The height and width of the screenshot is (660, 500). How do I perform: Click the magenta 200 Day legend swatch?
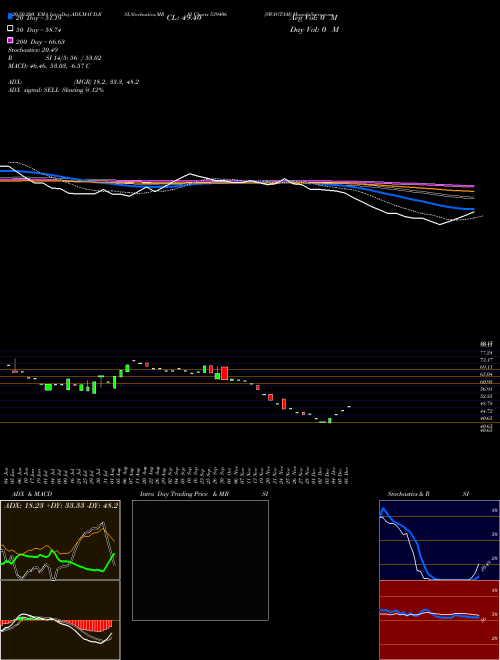pyautogui.click(x=10, y=40)
